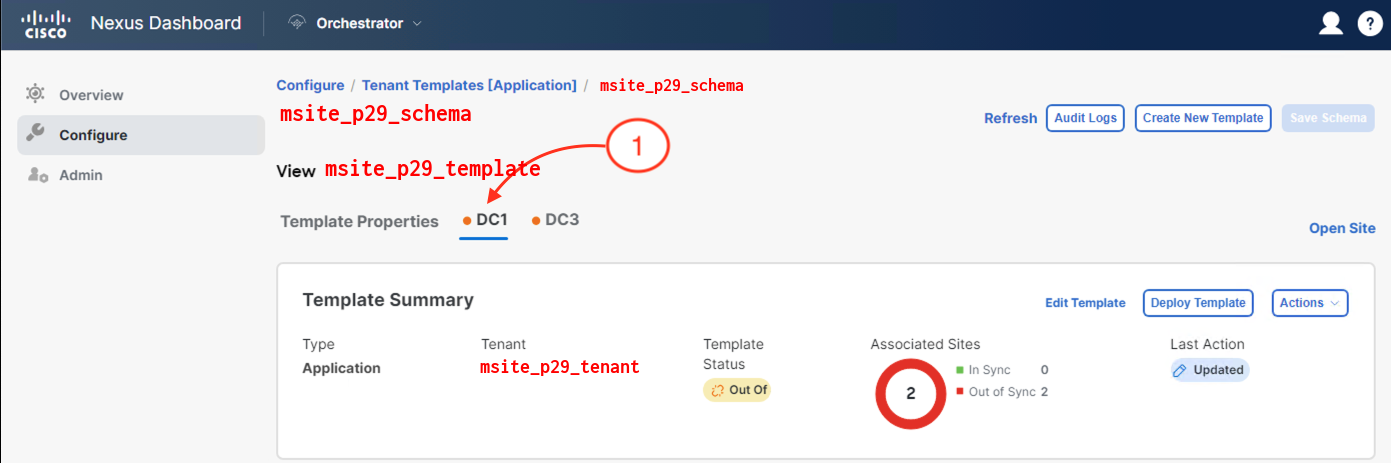Click the Out Of status badge
Viewport: 1391px width, 463px height.
tap(737, 390)
